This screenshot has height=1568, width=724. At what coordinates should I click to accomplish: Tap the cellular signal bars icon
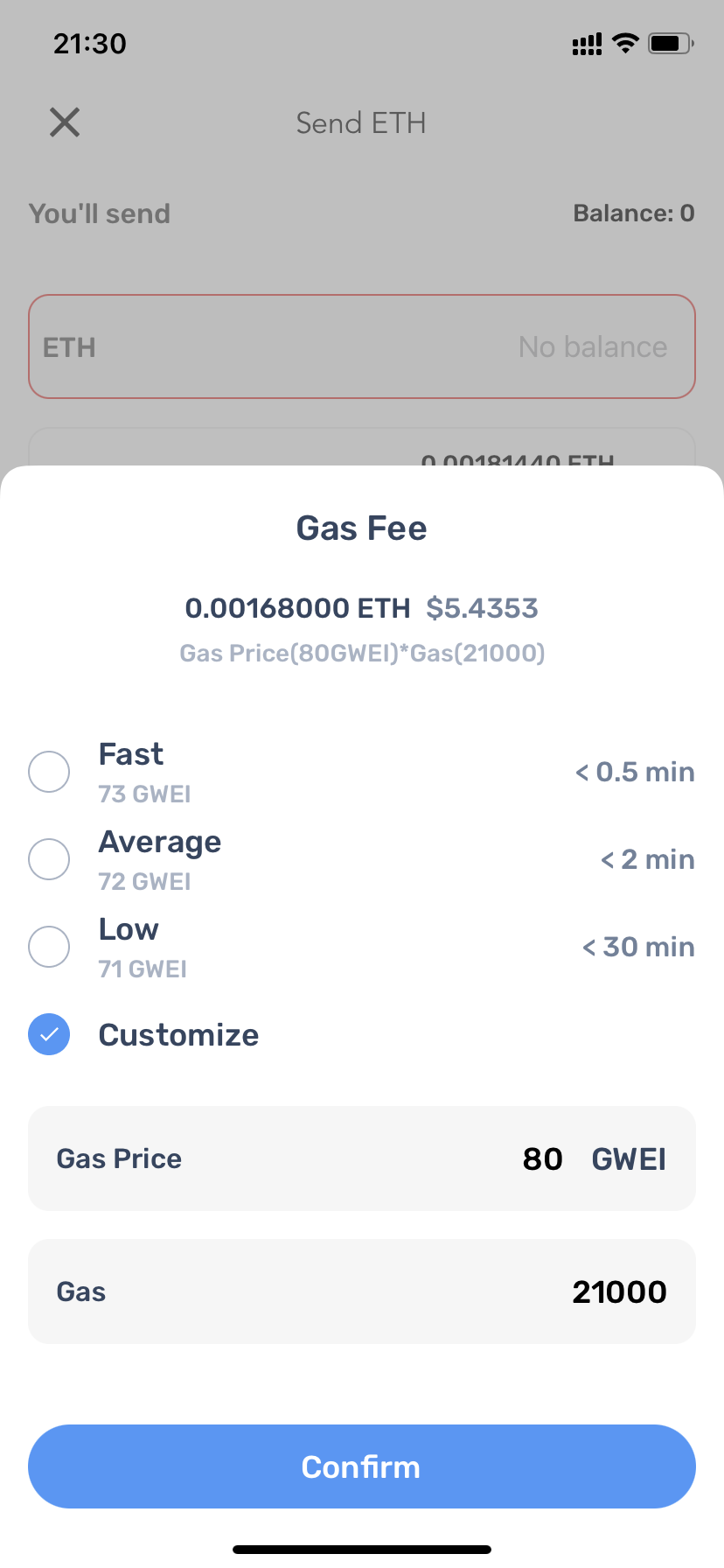(587, 44)
